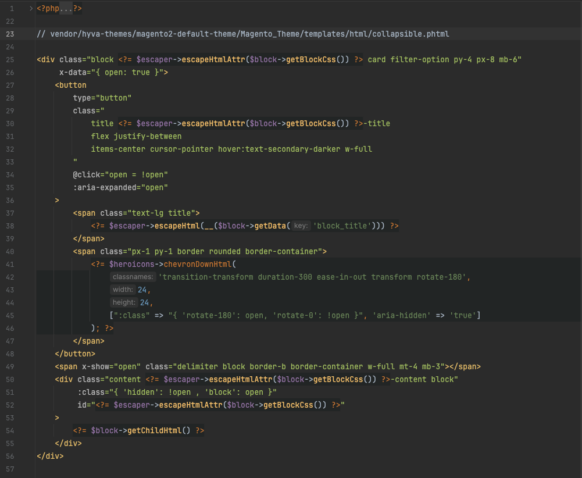Click the '-title' suffix on line 30
The image size is (582, 478).
tap(377, 124)
